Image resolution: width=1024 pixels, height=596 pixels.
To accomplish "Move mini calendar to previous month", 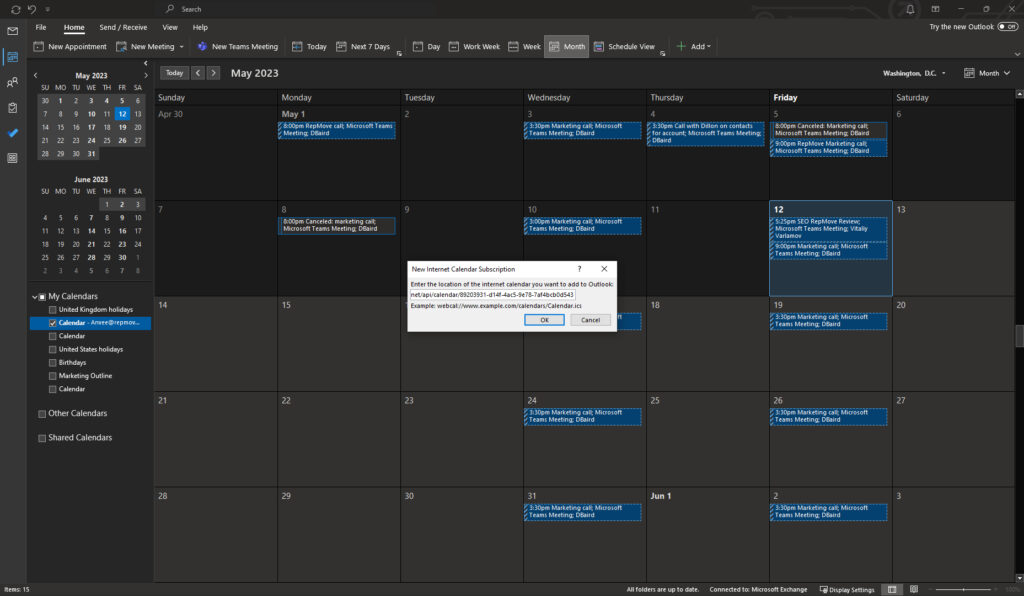I will 35,76.
